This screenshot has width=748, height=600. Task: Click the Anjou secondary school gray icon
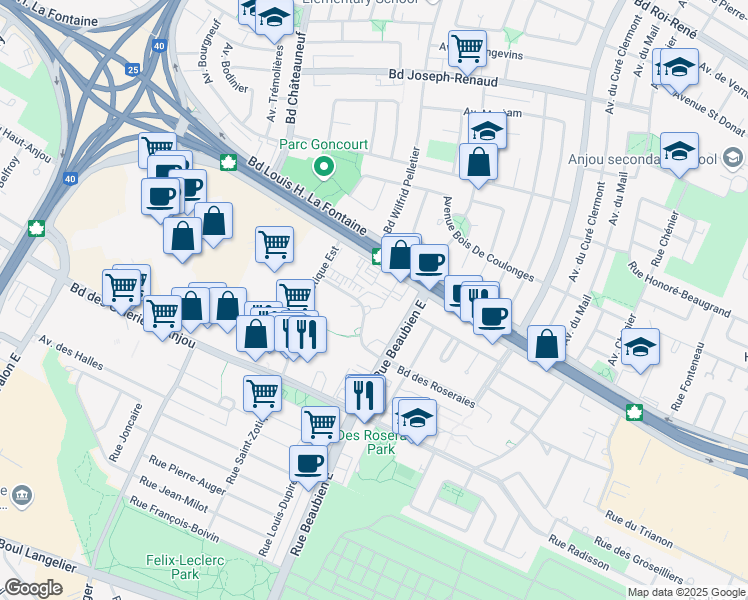[733, 158]
